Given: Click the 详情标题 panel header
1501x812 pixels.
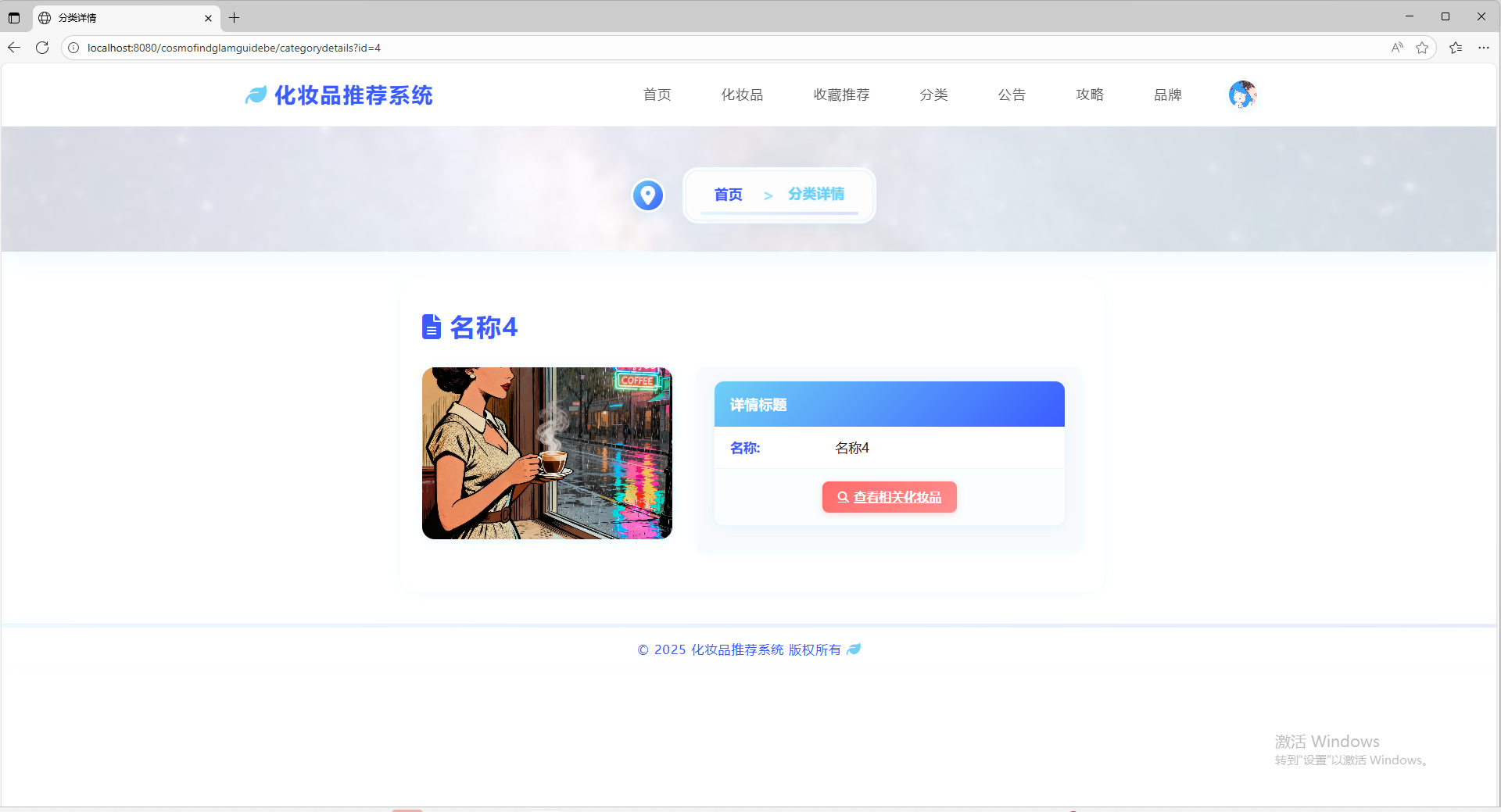Looking at the screenshot, I should pyautogui.click(x=890, y=404).
